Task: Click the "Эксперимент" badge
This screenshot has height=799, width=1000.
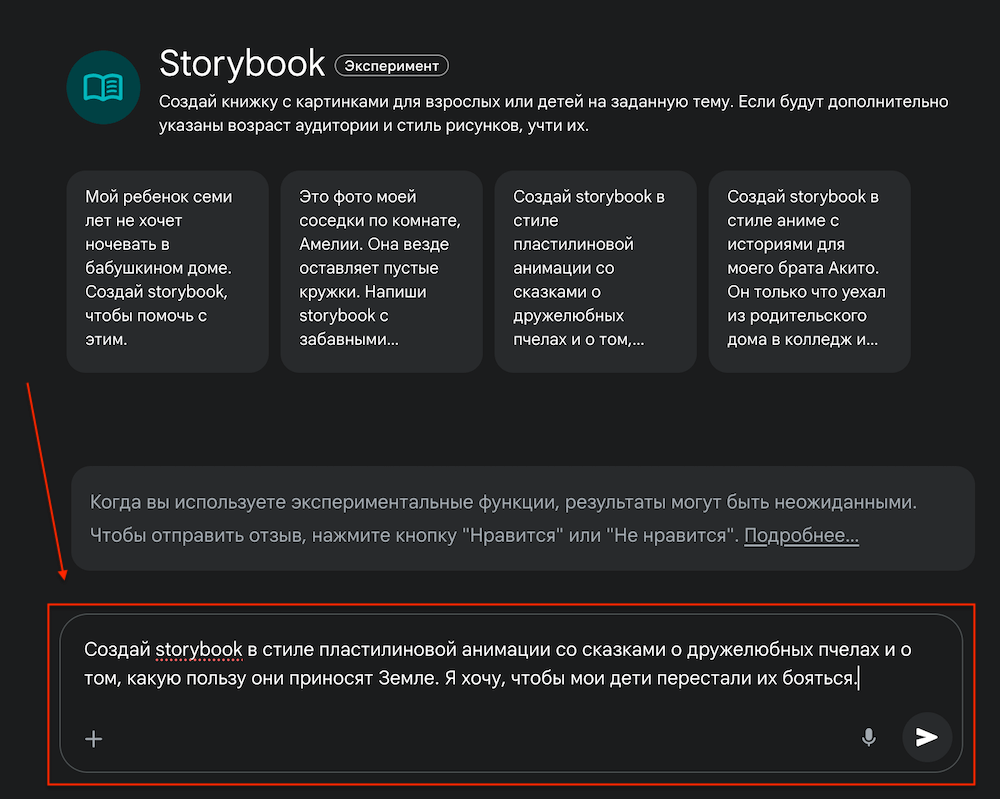Action: click(x=392, y=66)
